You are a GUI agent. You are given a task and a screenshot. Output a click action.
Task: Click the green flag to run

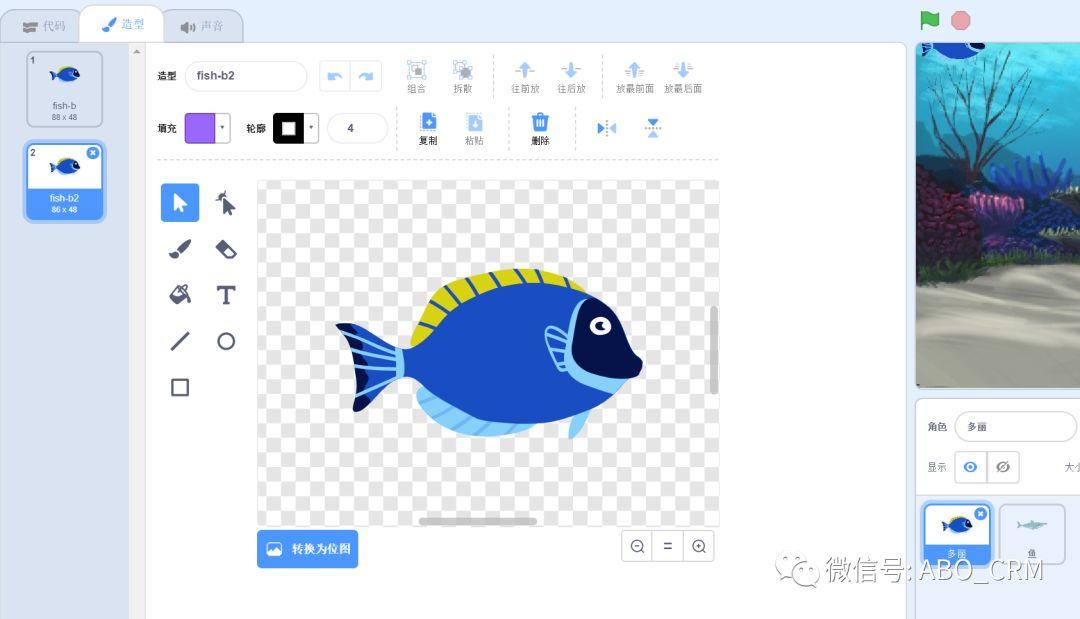(x=930, y=20)
